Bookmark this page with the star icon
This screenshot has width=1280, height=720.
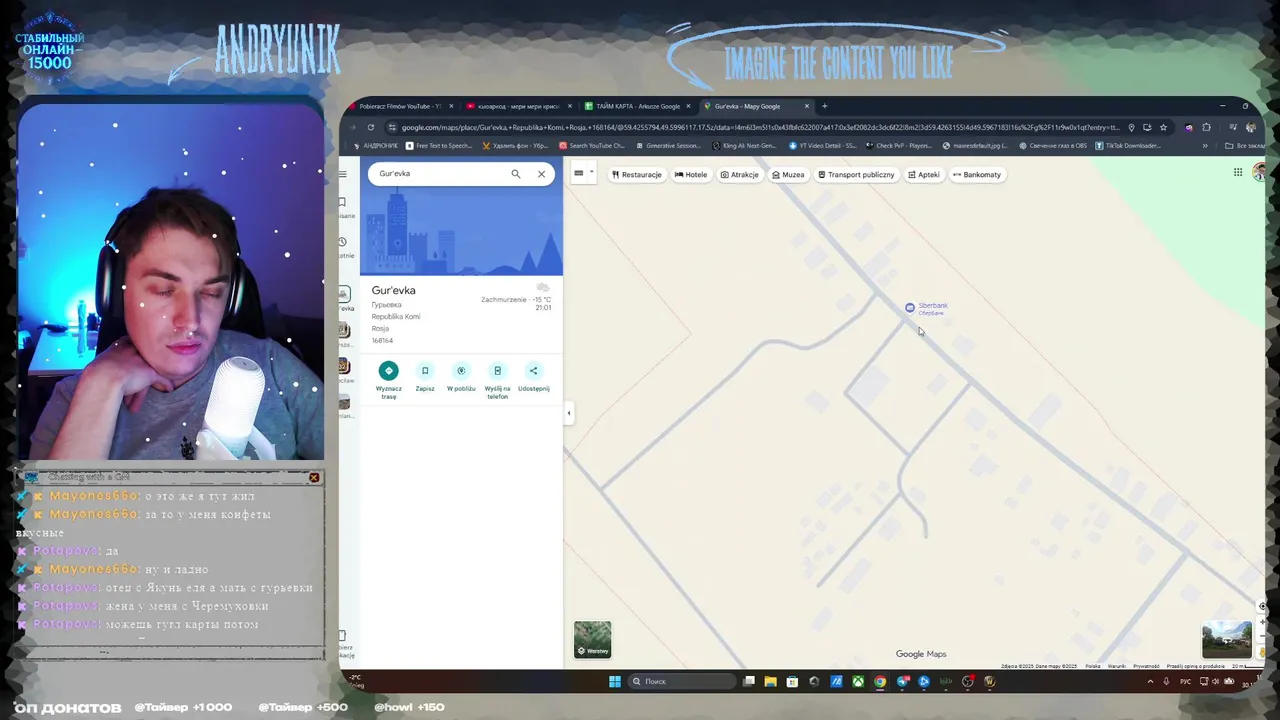coord(1163,127)
